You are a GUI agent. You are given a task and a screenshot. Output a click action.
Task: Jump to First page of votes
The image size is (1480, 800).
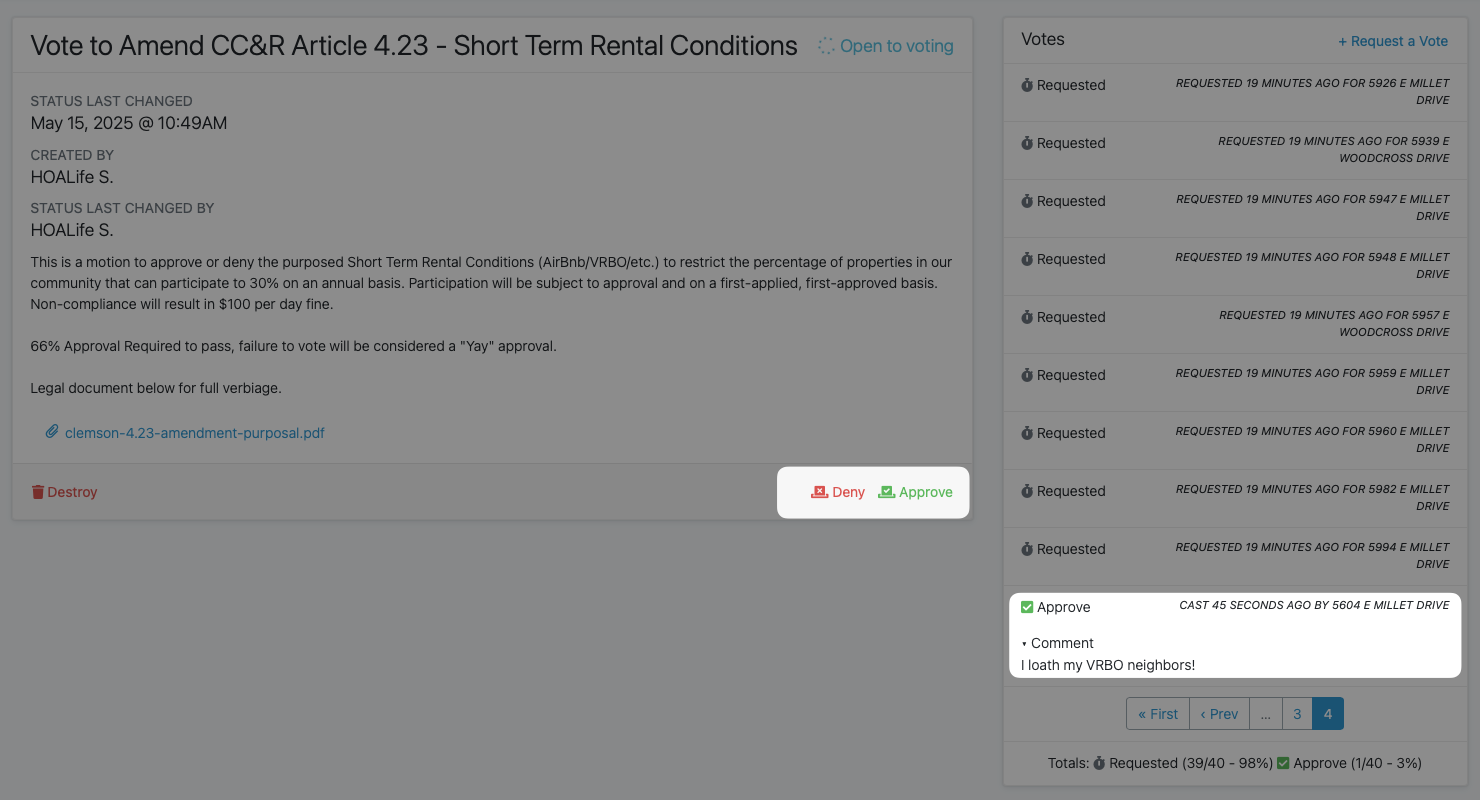tap(1158, 714)
